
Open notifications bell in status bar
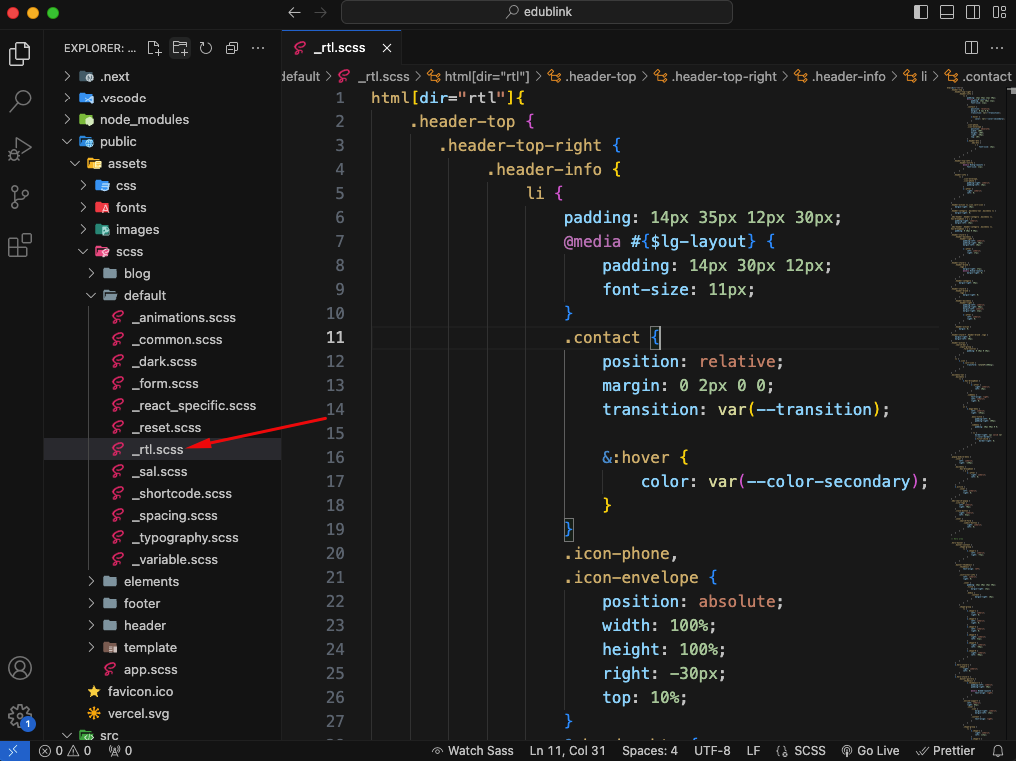[x=998, y=751]
